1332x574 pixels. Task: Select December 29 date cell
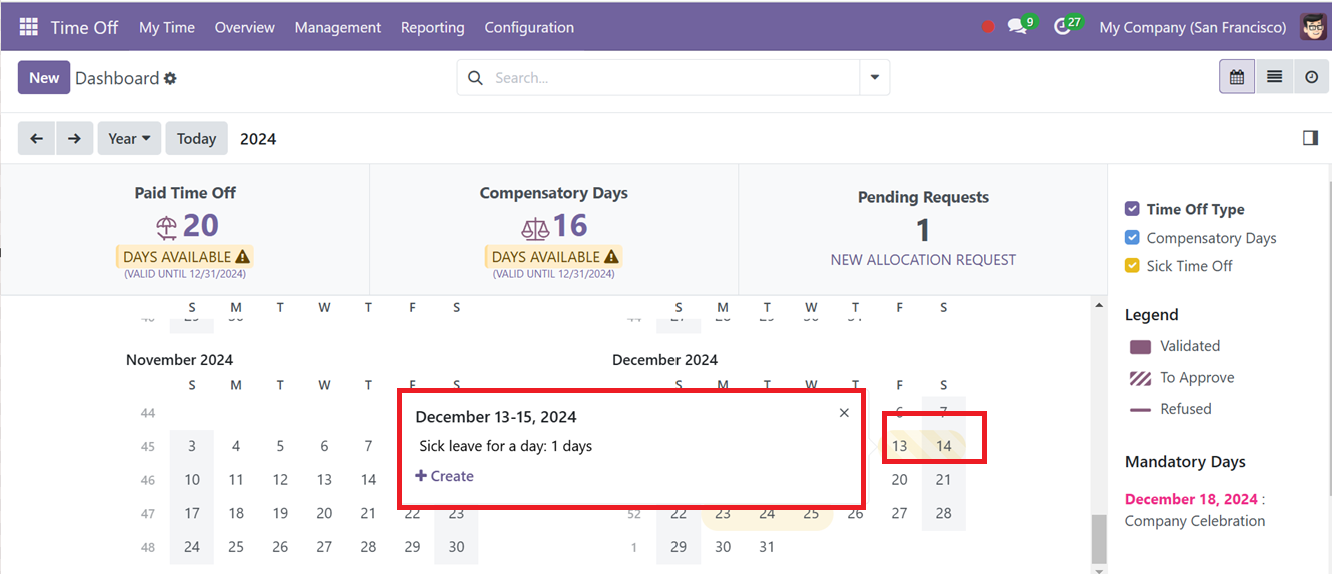click(x=679, y=547)
